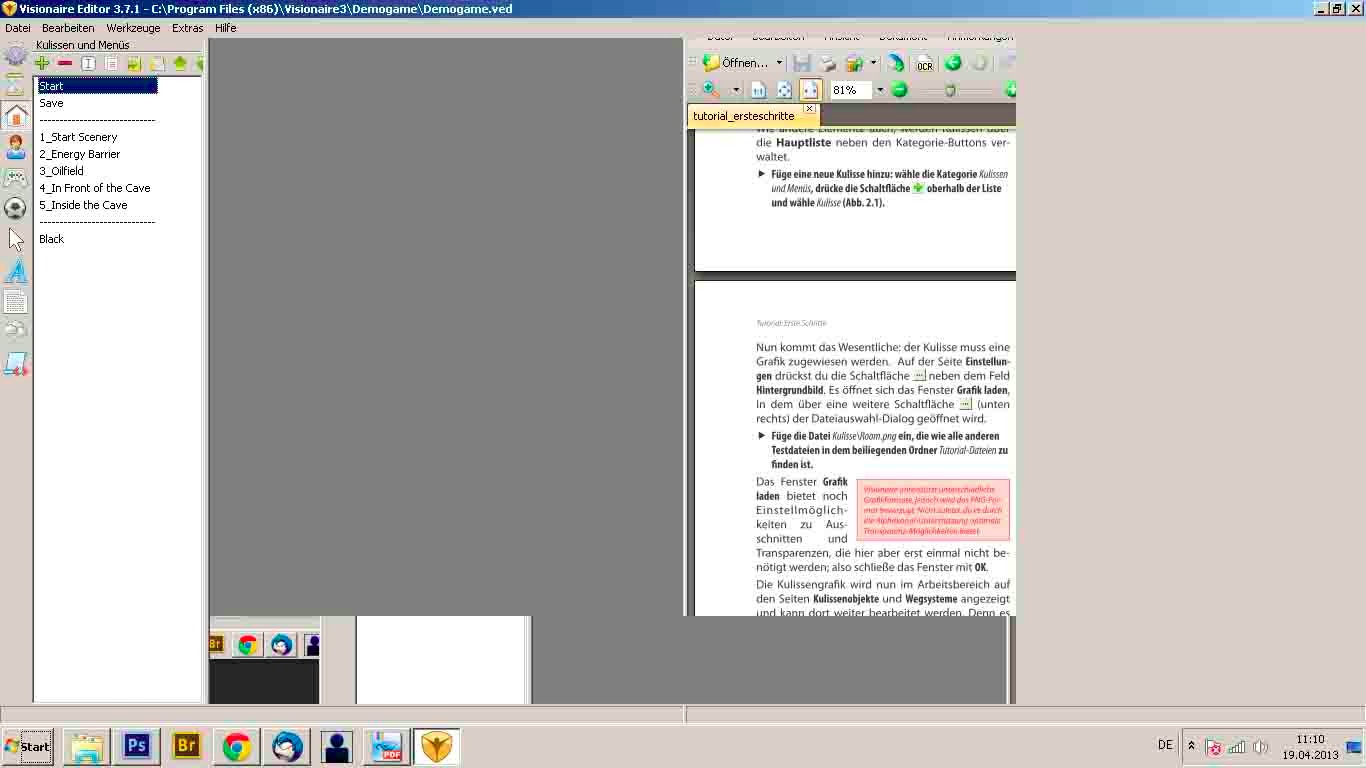The image size is (1366, 768).
Task: Click the magnifier zoom tool in PDF viewer
Action: [711, 90]
